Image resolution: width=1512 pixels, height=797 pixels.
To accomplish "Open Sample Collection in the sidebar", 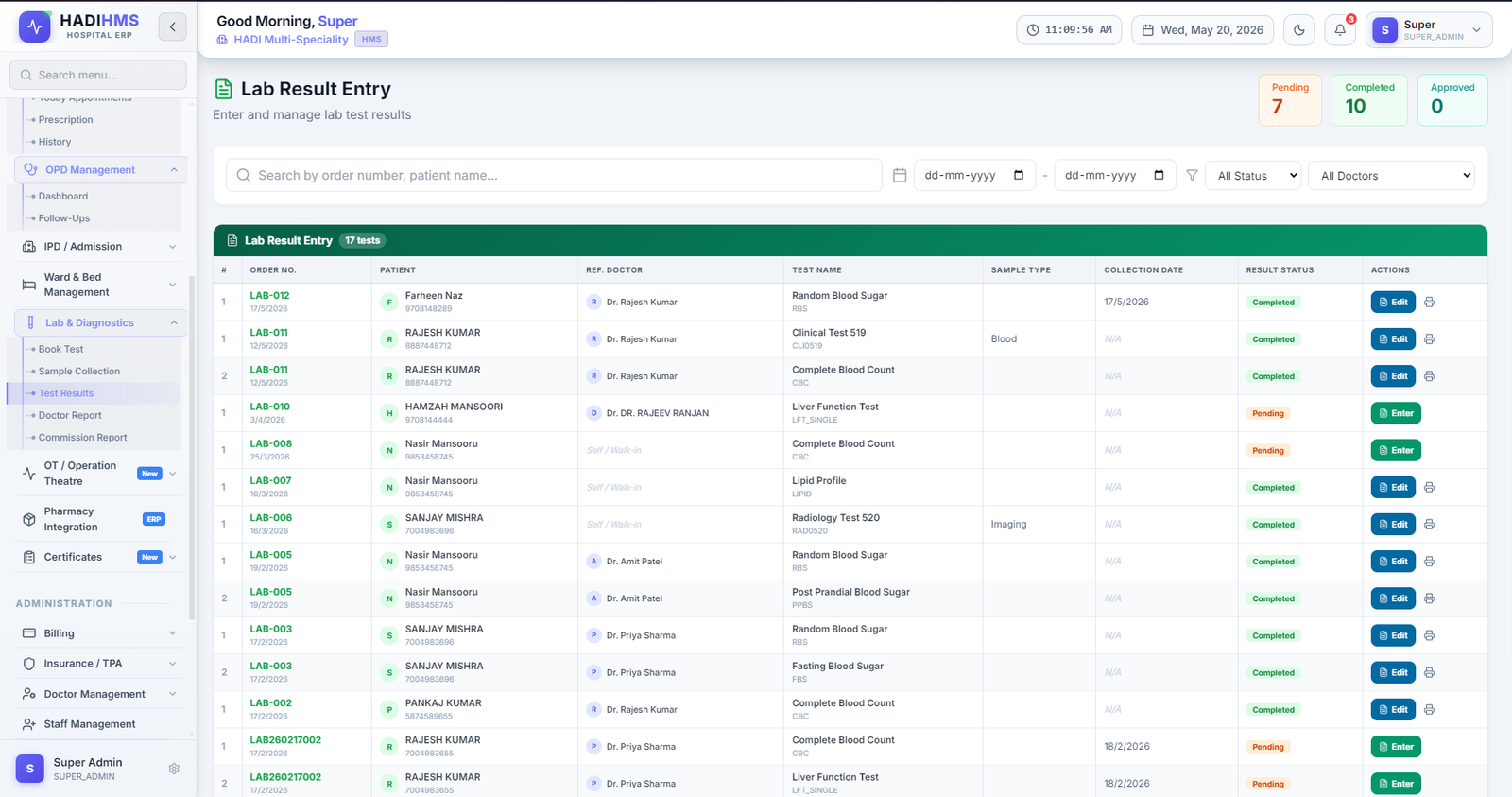I will click(x=79, y=372).
